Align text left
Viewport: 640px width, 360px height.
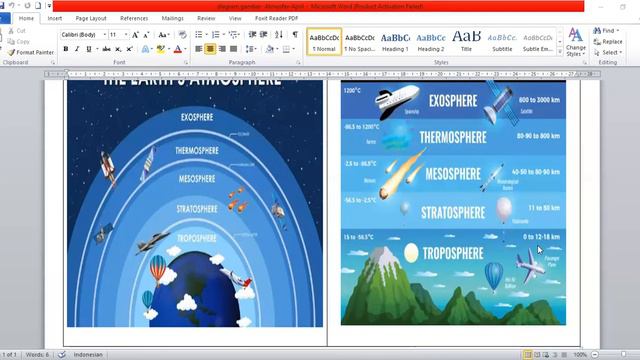coord(199,49)
